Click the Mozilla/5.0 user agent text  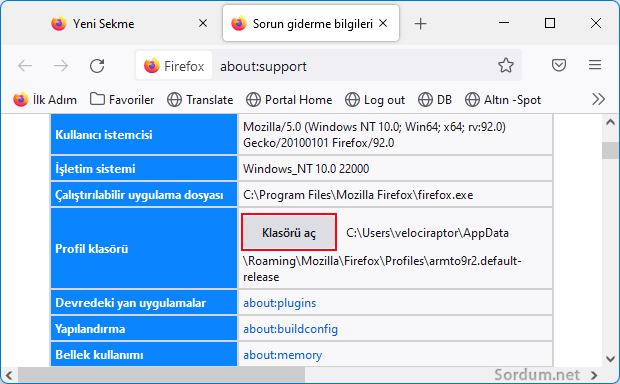pos(374,134)
